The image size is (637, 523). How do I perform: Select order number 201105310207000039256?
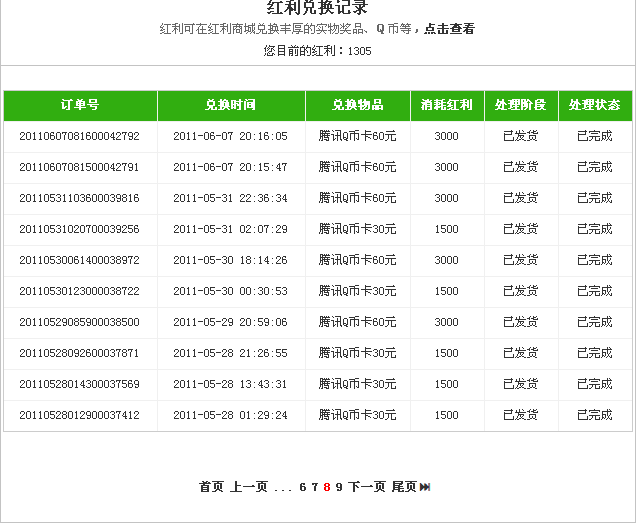pos(80,229)
